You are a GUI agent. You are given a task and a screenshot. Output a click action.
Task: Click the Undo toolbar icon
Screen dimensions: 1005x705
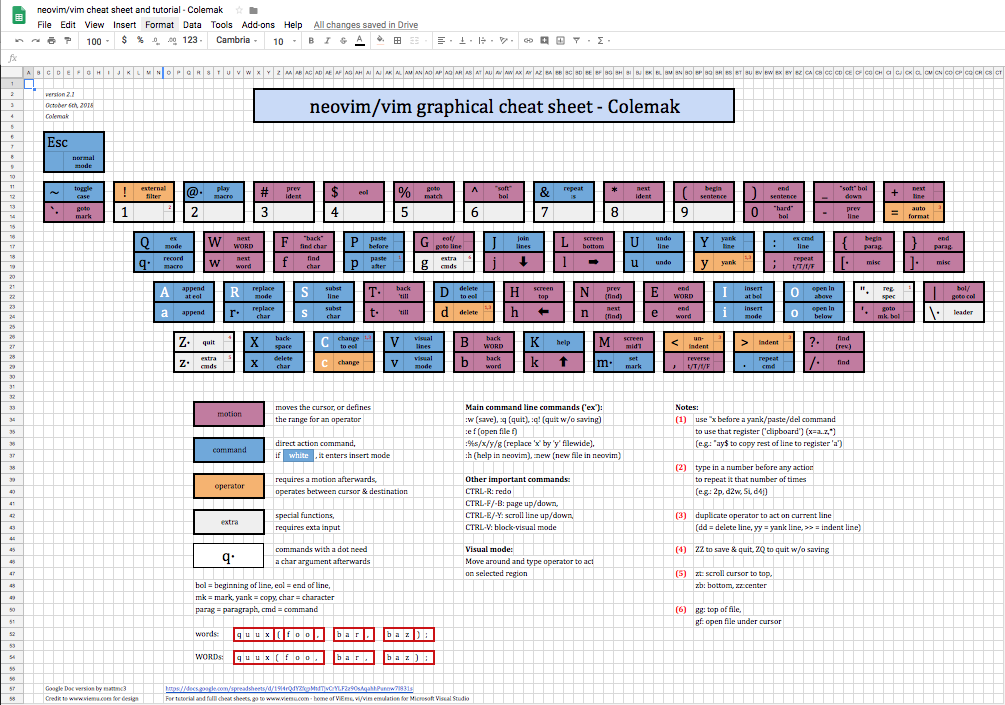19,41
